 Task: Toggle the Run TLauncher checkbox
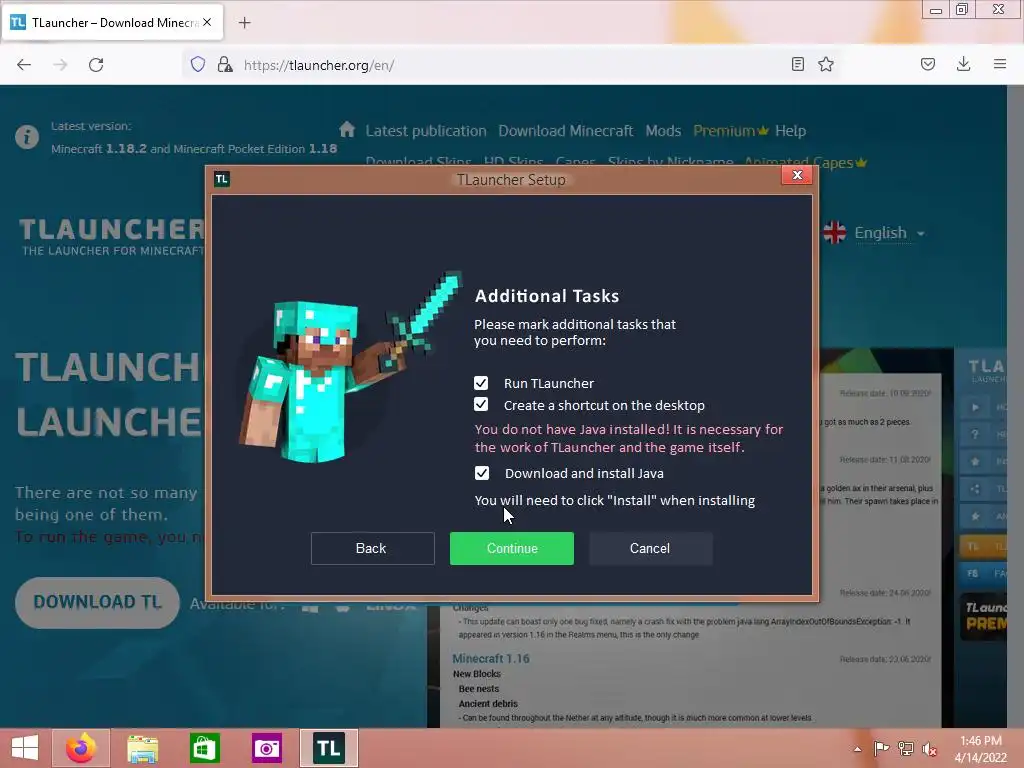[481, 383]
